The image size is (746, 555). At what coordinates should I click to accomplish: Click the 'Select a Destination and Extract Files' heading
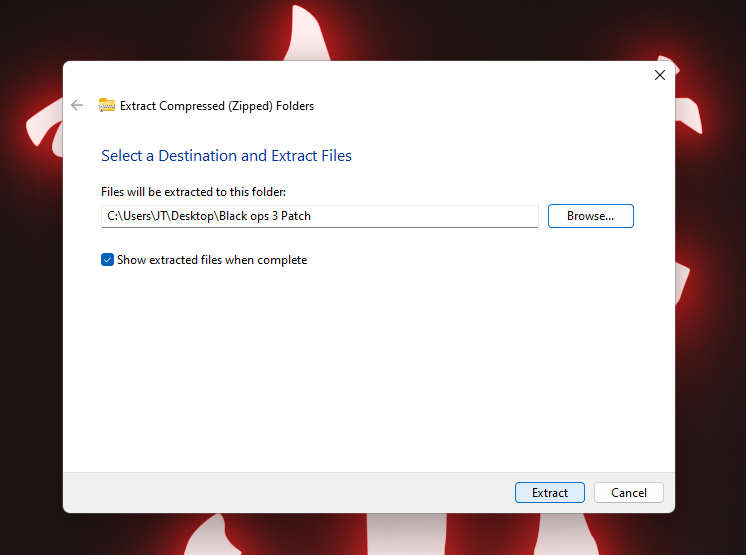[226, 156]
